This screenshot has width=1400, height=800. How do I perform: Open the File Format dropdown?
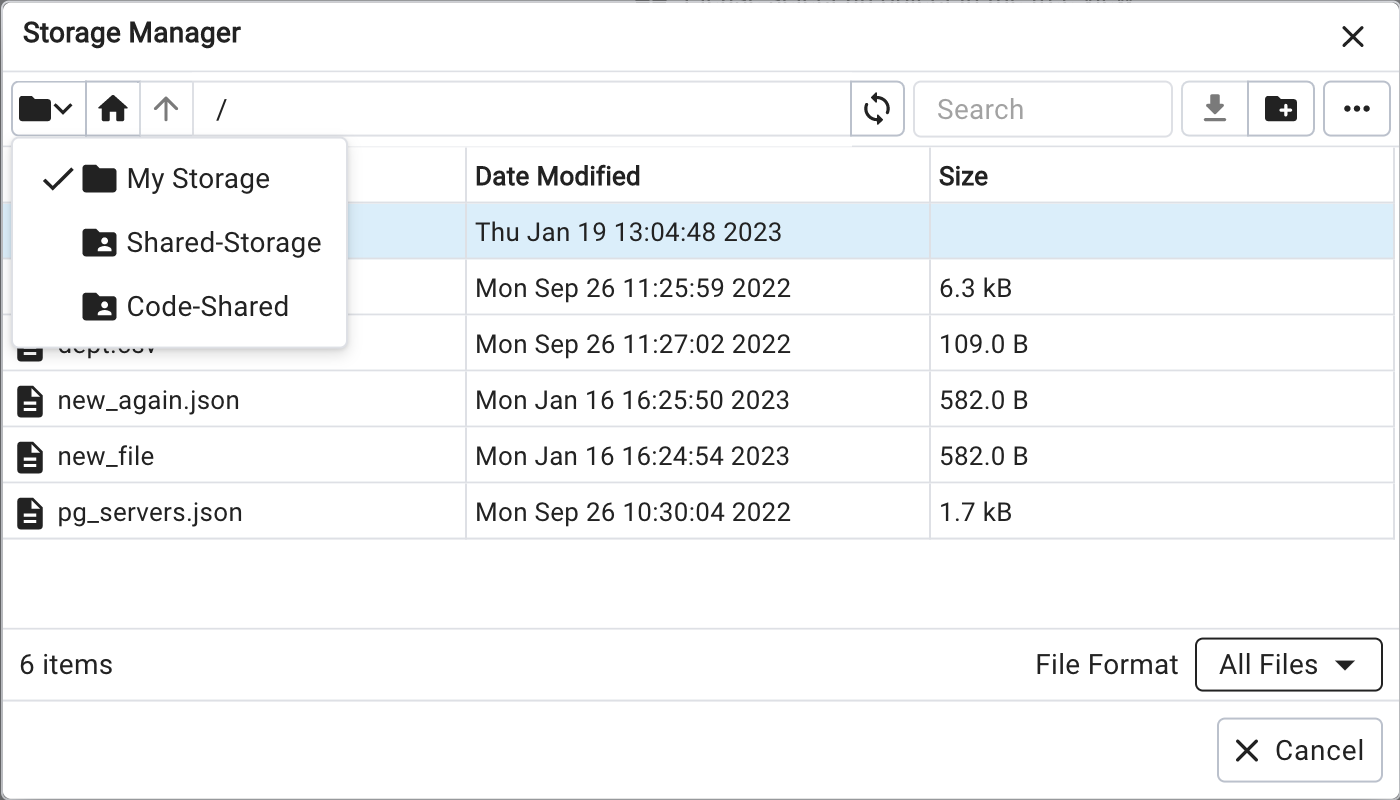click(1288, 665)
